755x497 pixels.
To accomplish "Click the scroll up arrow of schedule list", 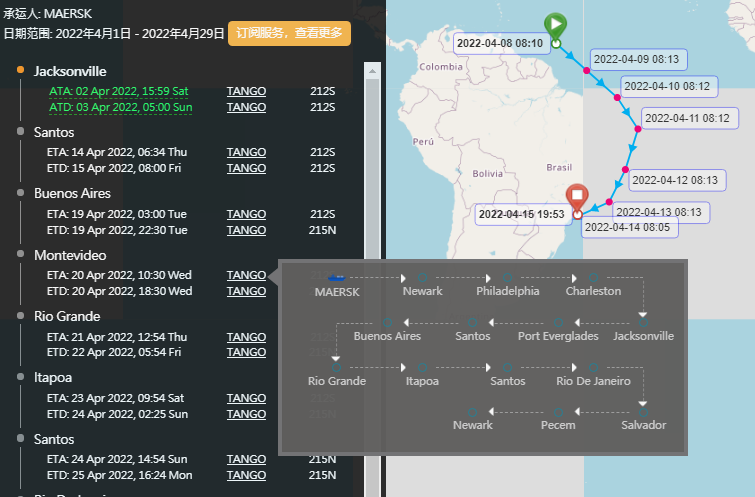I will pos(372,72).
